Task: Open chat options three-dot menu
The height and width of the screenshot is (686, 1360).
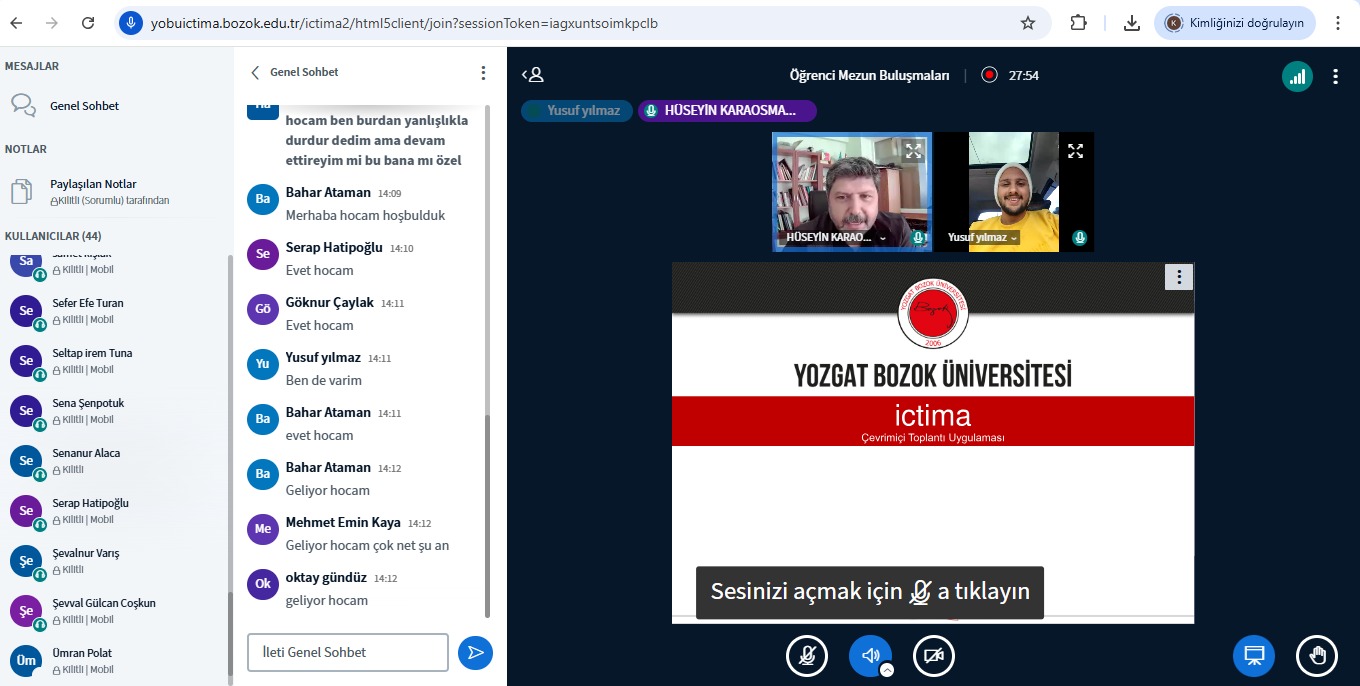Action: point(483,73)
